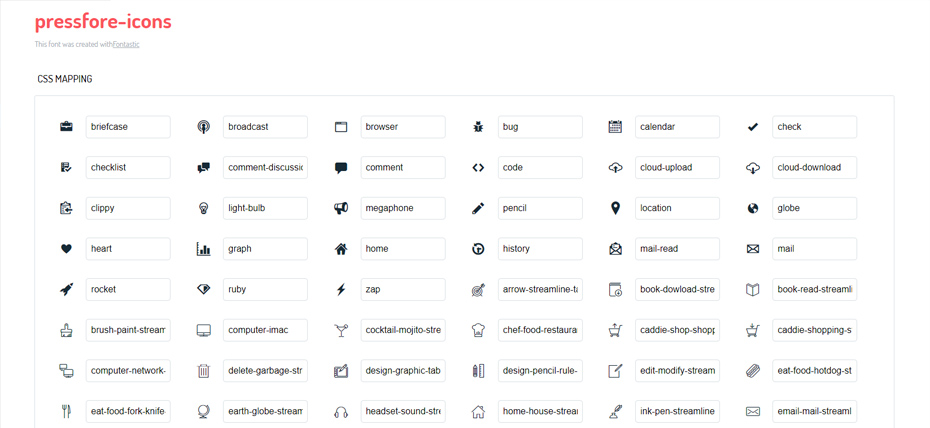Click the zap lightning bolt icon

(x=341, y=289)
